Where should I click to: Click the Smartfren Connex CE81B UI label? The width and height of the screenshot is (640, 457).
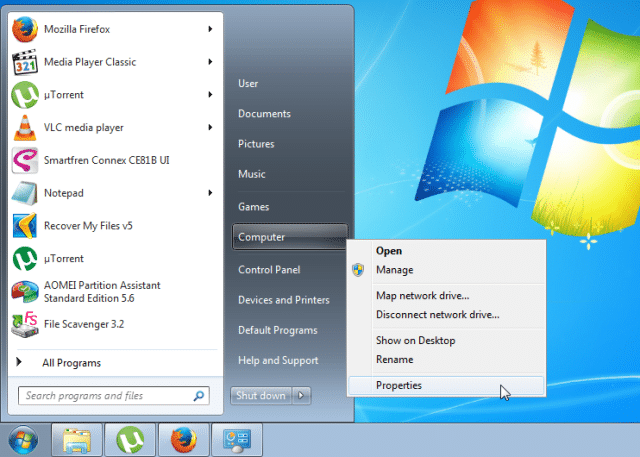[107, 160]
